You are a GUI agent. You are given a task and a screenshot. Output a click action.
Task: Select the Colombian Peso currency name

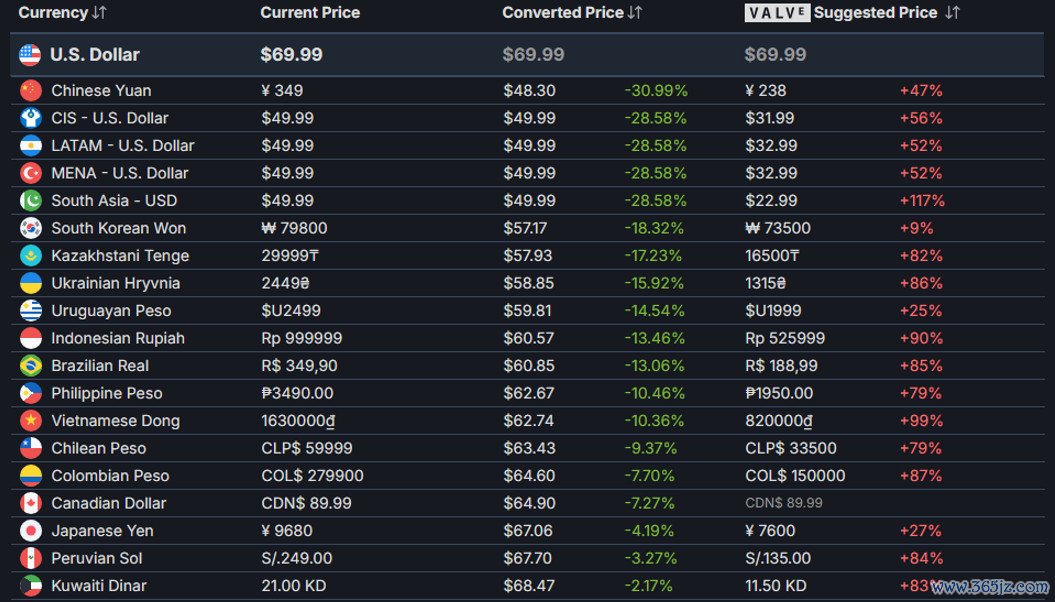[x=110, y=476]
